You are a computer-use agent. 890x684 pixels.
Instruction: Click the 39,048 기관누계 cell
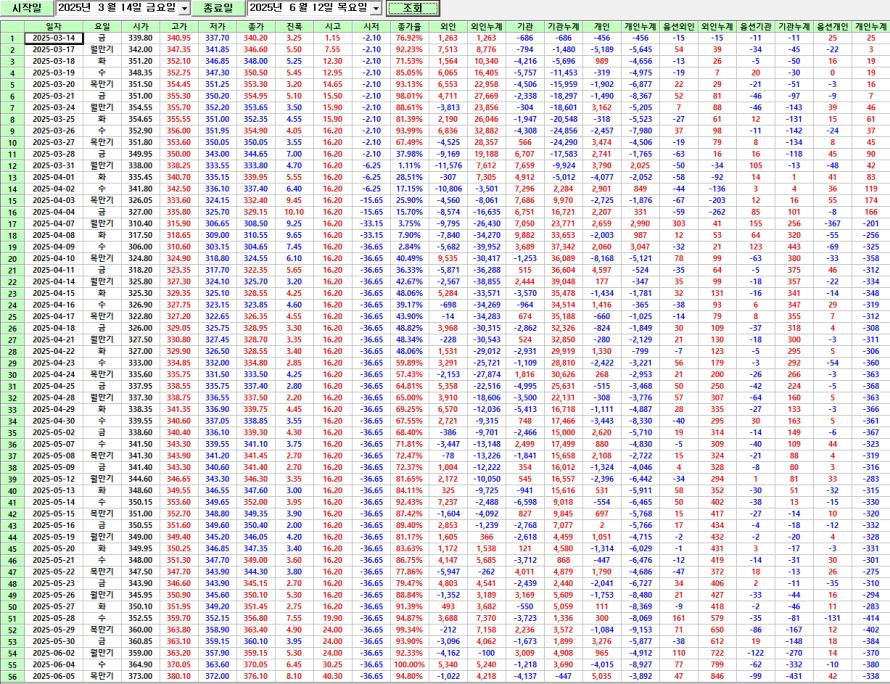563,282
